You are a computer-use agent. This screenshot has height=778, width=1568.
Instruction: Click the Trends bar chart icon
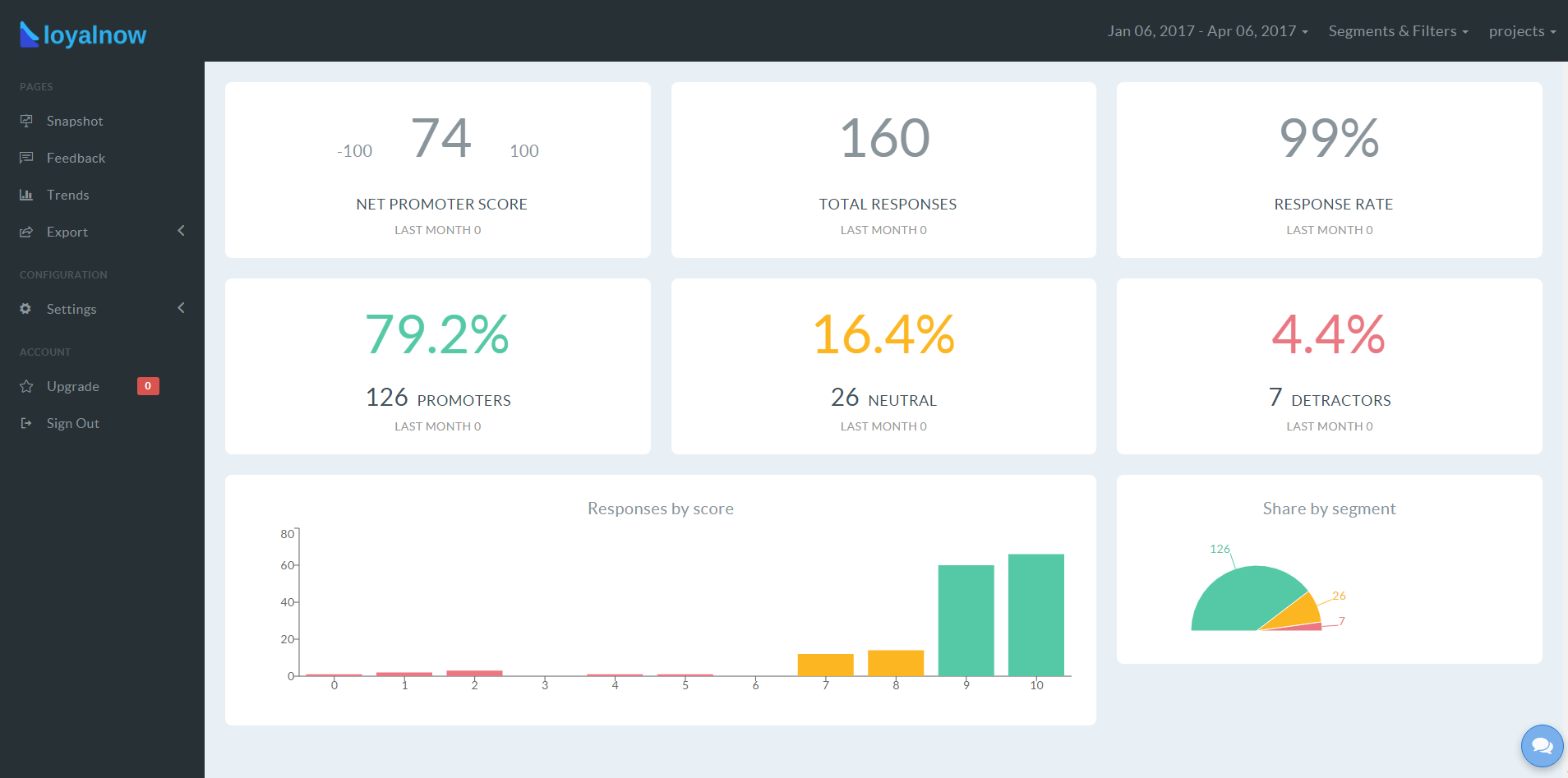click(26, 195)
